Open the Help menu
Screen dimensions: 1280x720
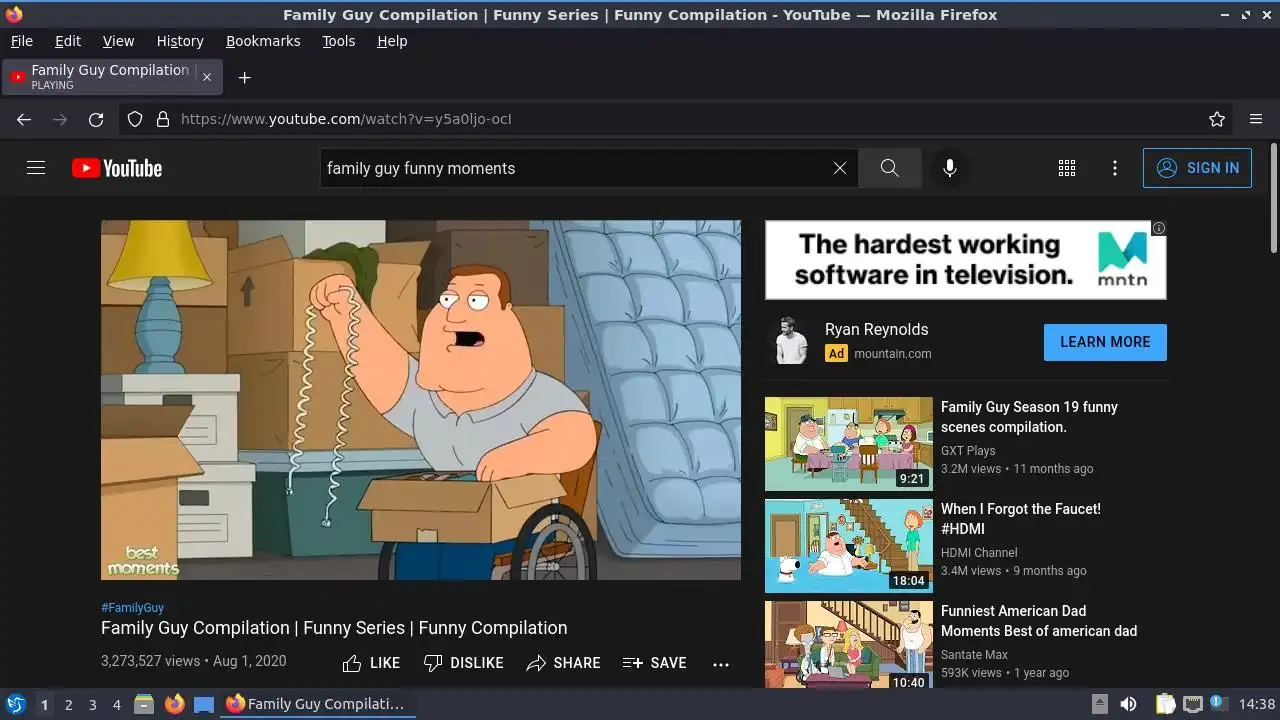392,41
